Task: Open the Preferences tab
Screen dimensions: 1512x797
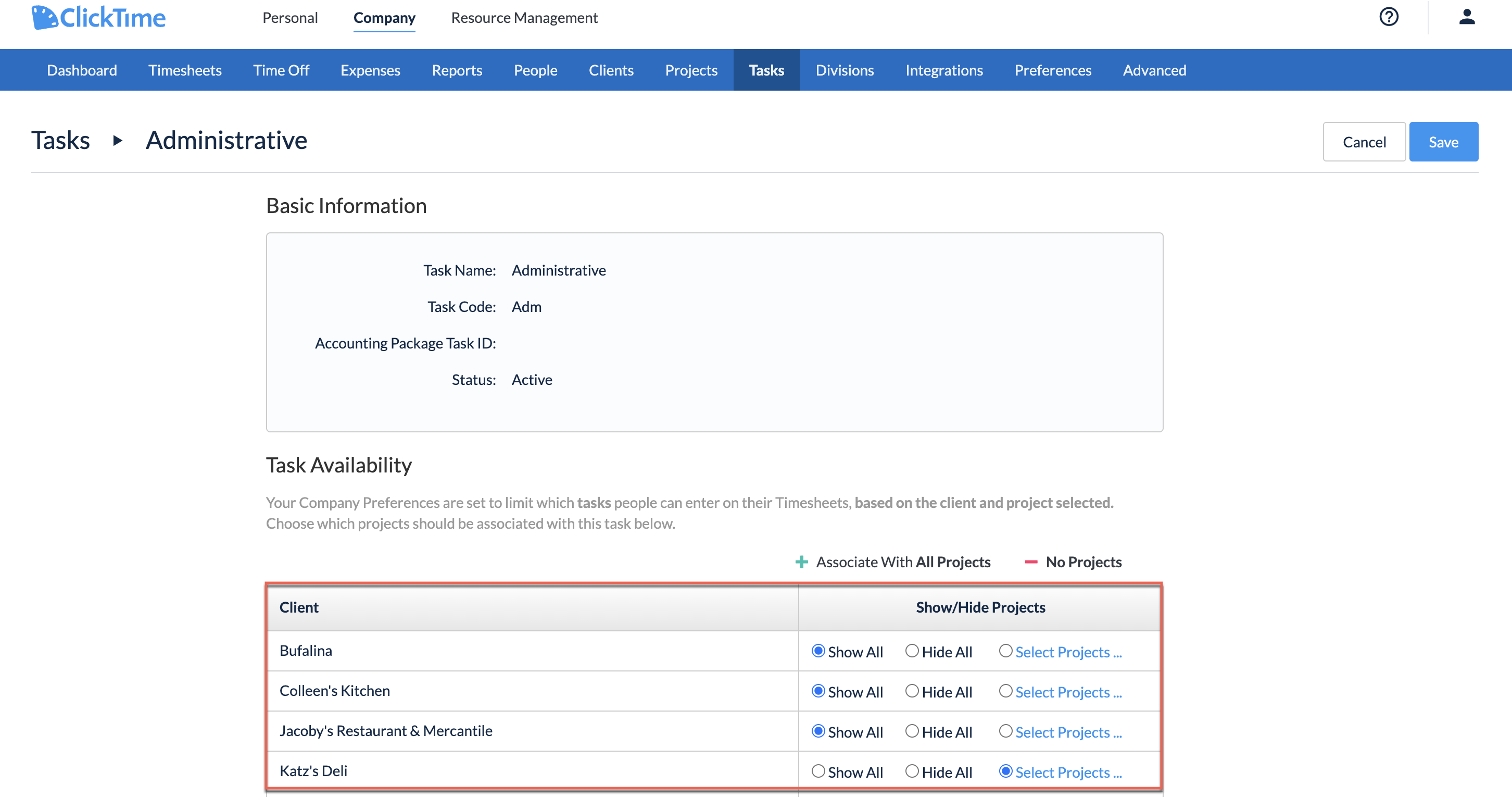Action: [1053, 70]
